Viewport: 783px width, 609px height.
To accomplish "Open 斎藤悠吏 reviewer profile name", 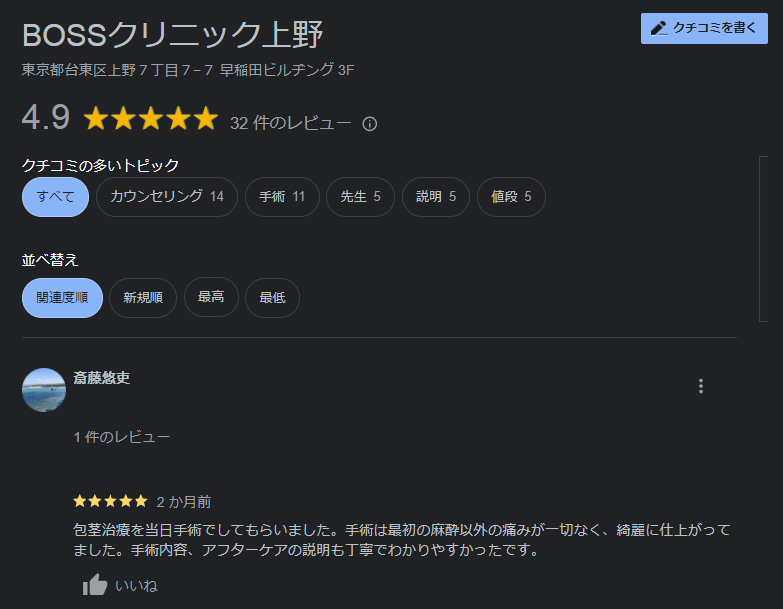I will click(102, 378).
